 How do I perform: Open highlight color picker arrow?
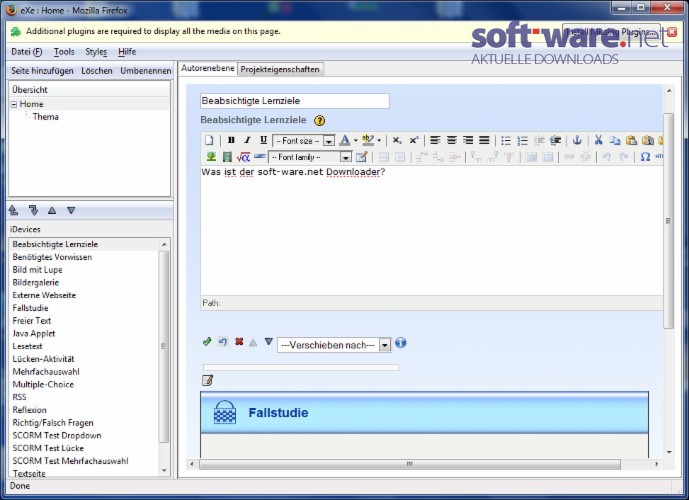tap(379, 141)
